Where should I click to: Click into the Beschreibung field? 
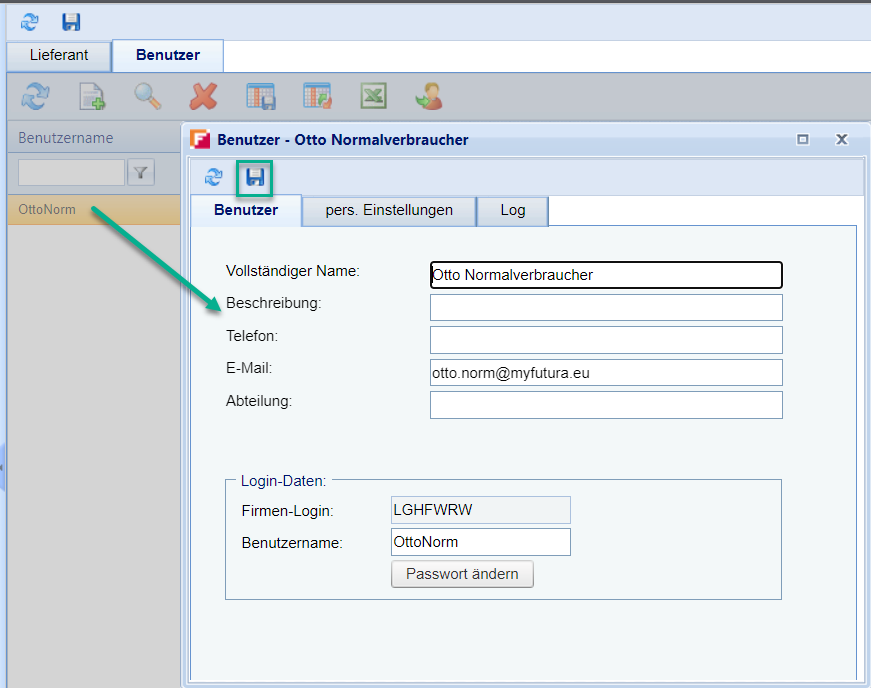(x=605, y=308)
